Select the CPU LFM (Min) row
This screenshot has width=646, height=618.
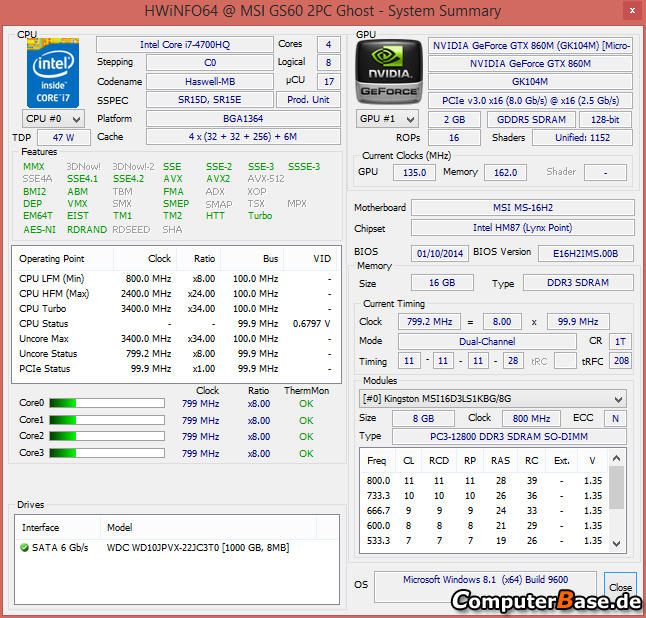pyautogui.click(x=176, y=279)
